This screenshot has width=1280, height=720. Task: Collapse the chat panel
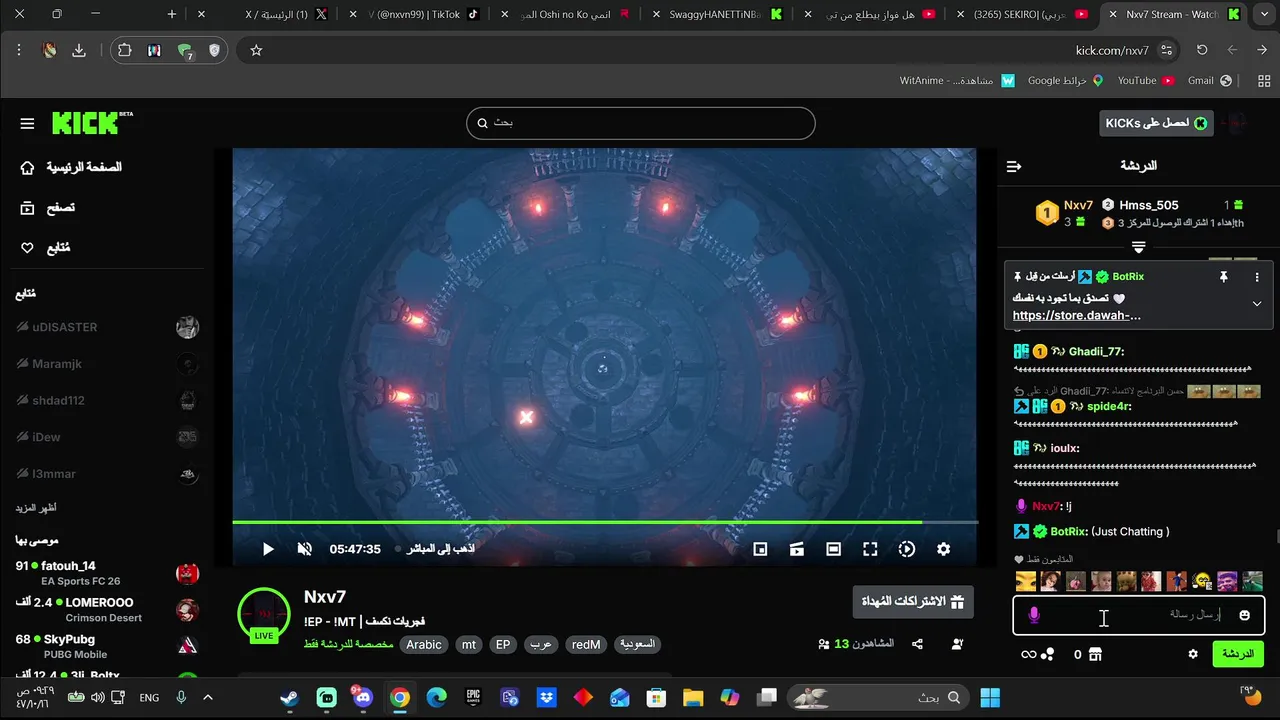[1014, 166]
